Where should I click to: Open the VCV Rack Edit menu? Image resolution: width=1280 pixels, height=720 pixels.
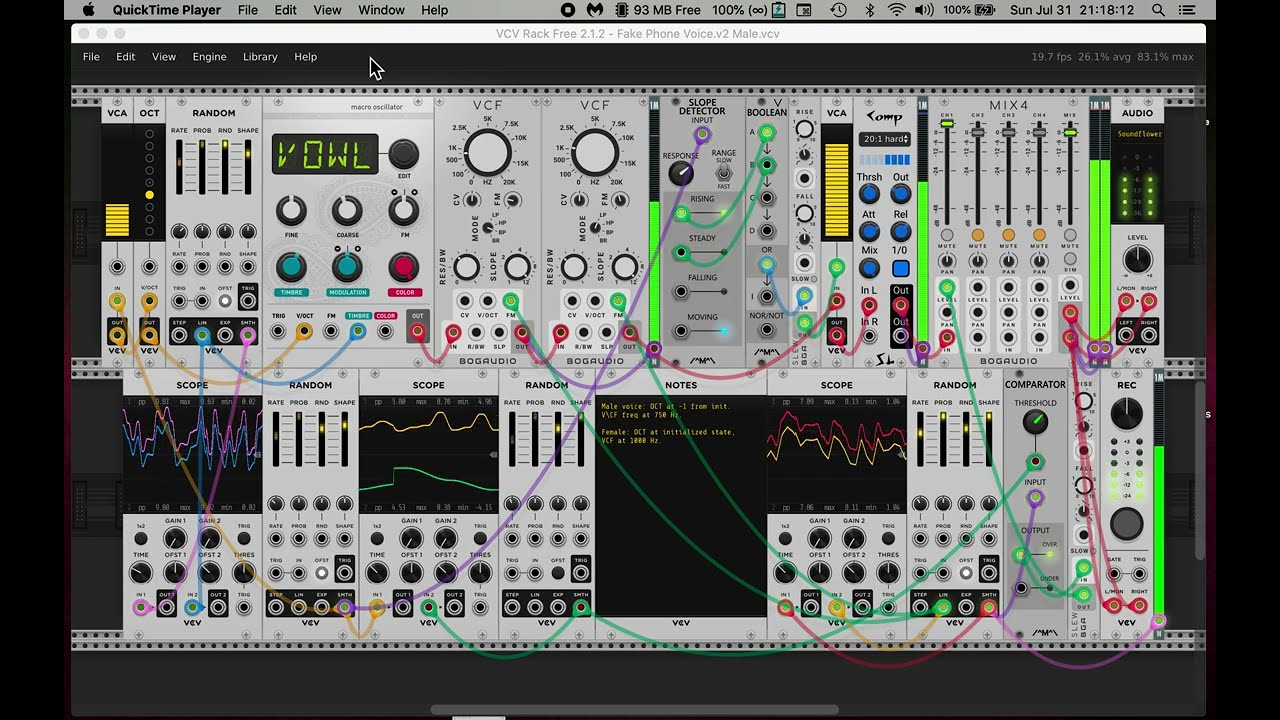click(x=125, y=57)
